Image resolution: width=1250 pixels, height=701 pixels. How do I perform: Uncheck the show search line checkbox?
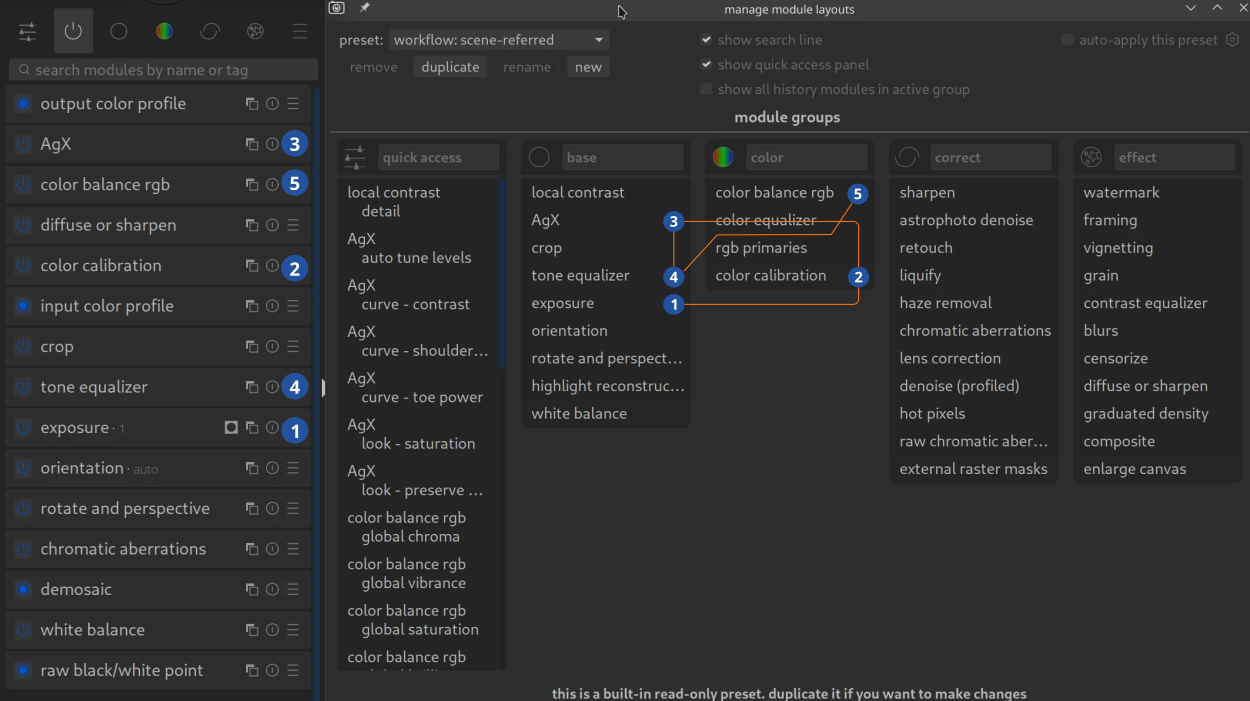click(707, 40)
